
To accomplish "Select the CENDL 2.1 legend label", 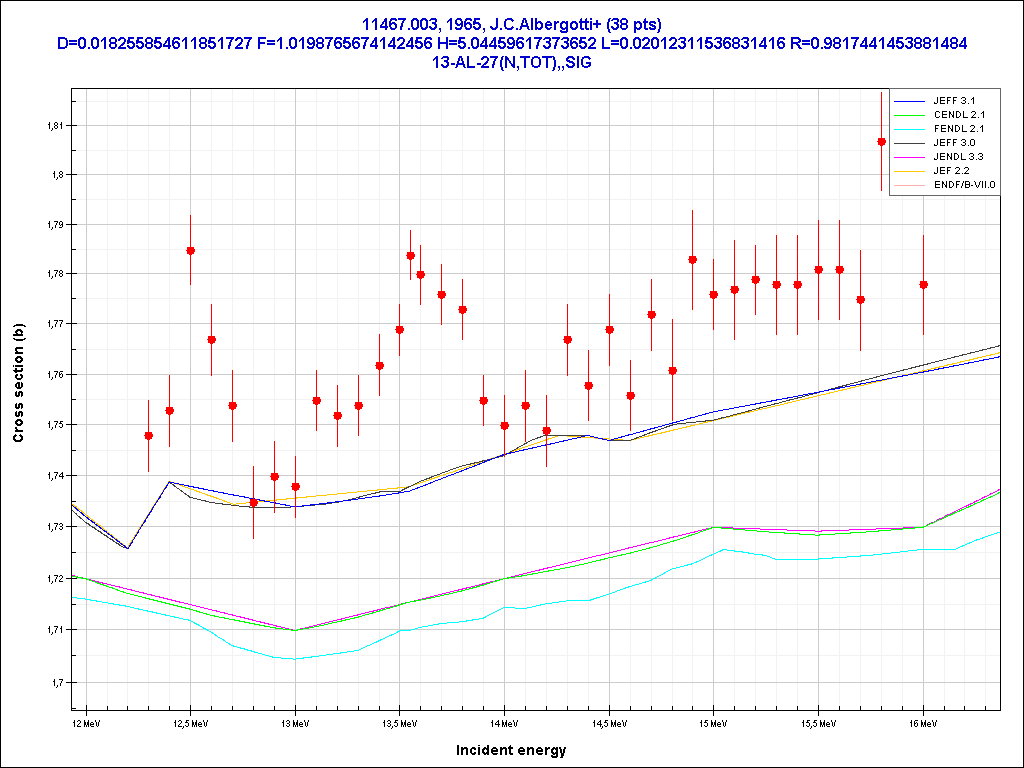I will [958, 115].
